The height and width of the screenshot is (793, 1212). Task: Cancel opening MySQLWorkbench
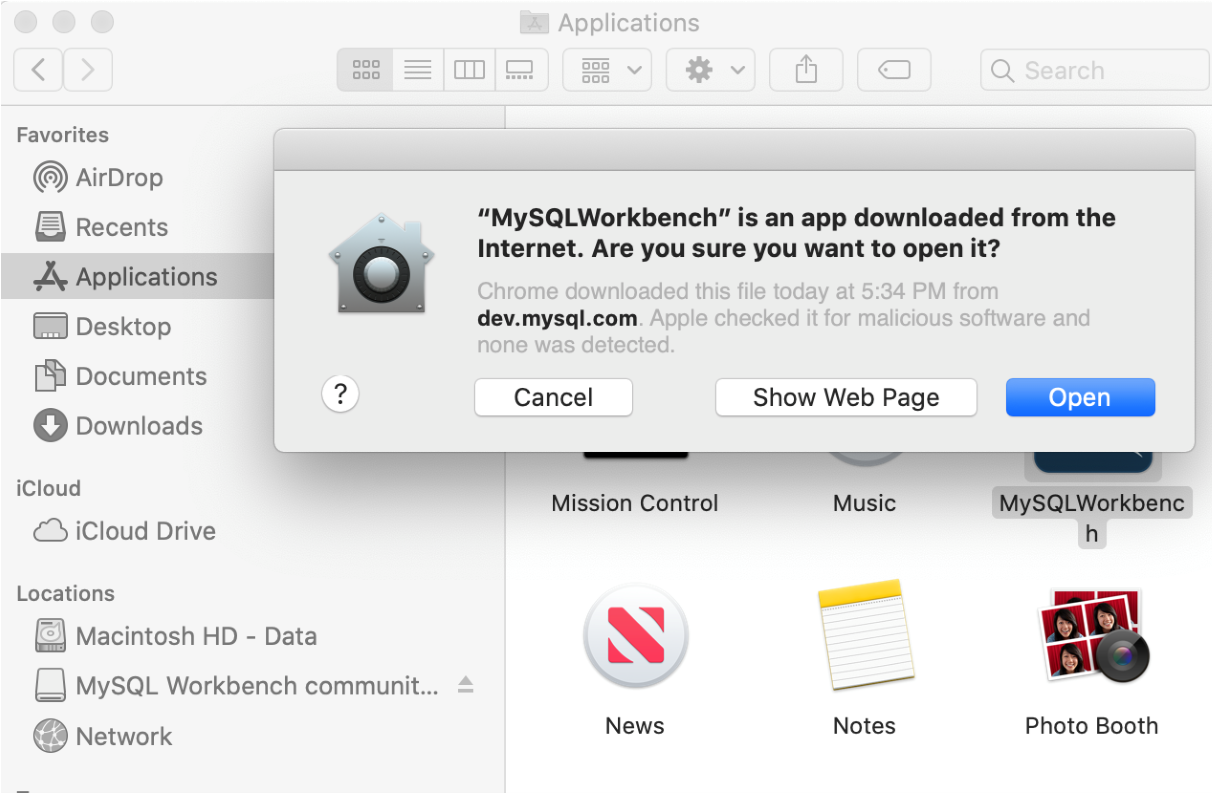(x=553, y=397)
